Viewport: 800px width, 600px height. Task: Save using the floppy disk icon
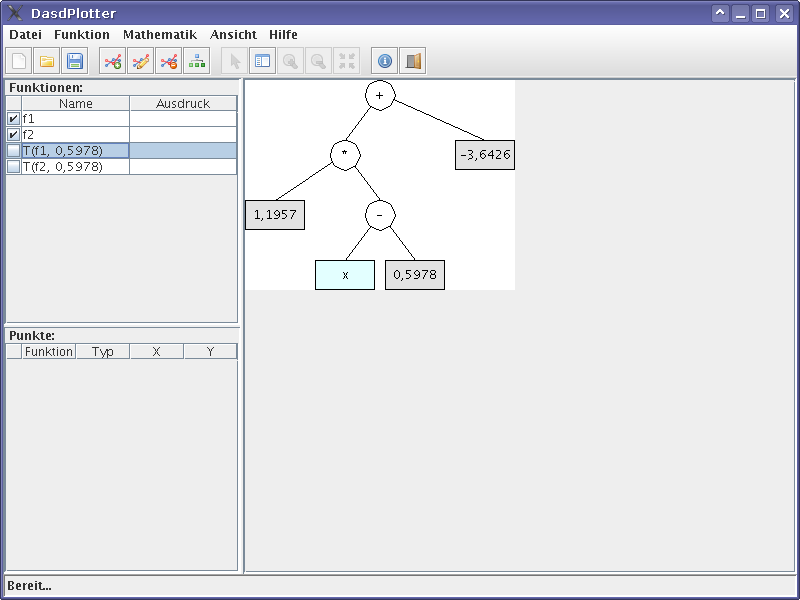75,61
